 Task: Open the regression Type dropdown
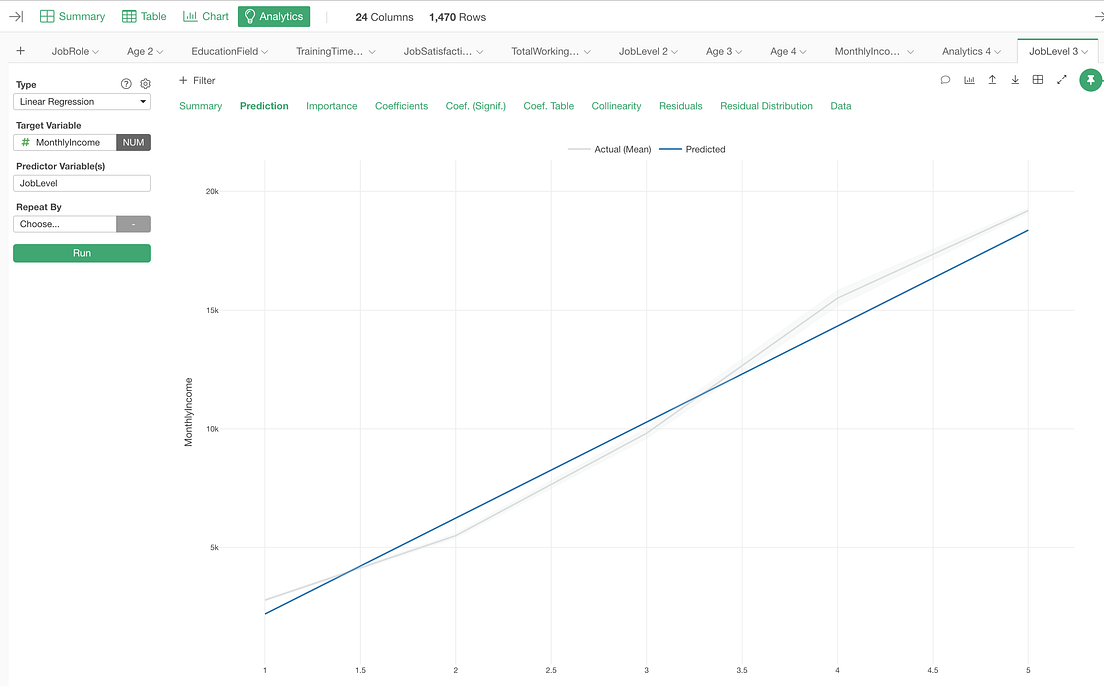81,101
